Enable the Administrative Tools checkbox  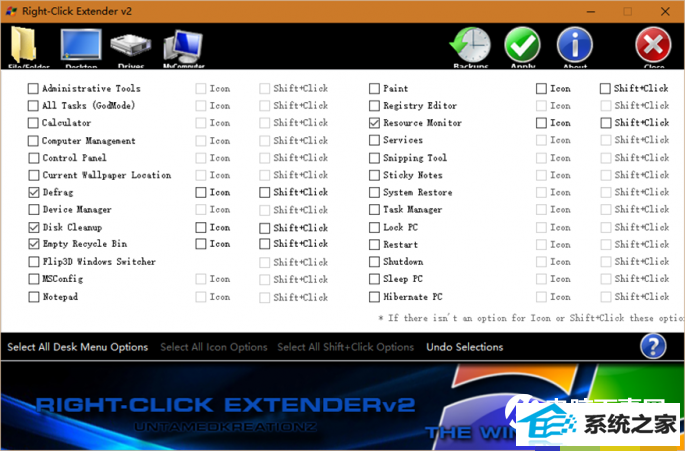(33, 89)
